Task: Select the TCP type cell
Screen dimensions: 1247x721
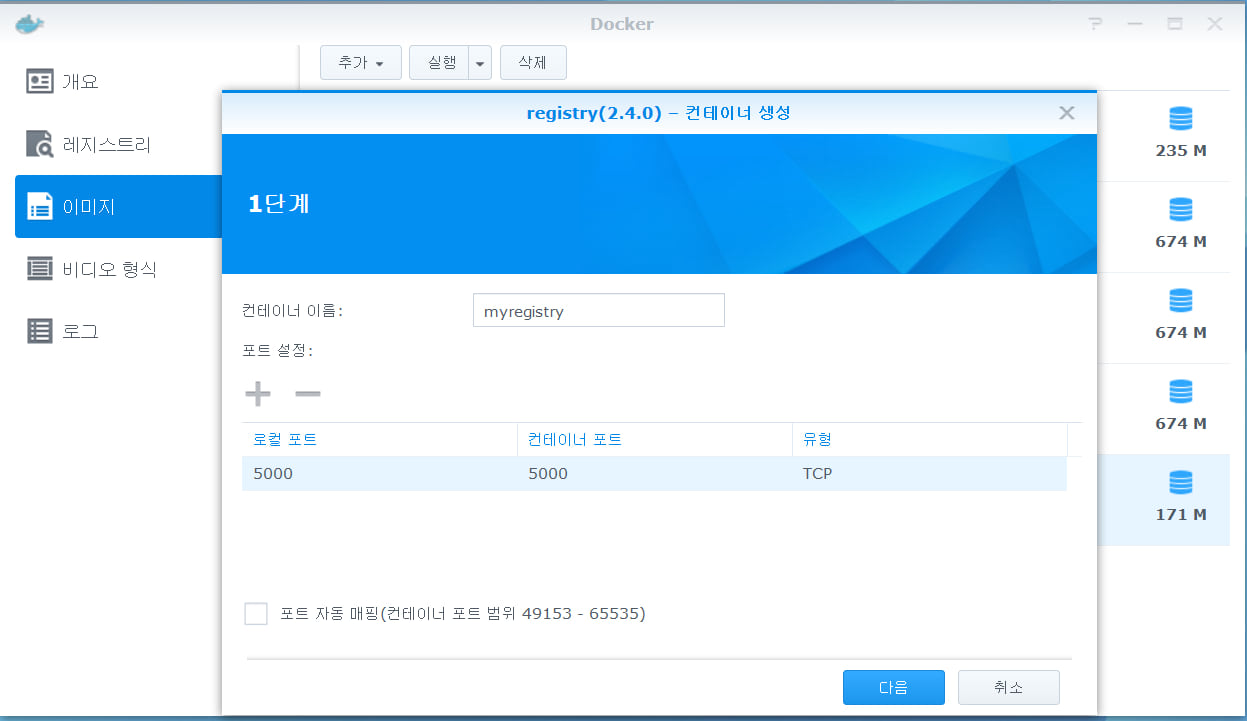Action: [929, 474]
